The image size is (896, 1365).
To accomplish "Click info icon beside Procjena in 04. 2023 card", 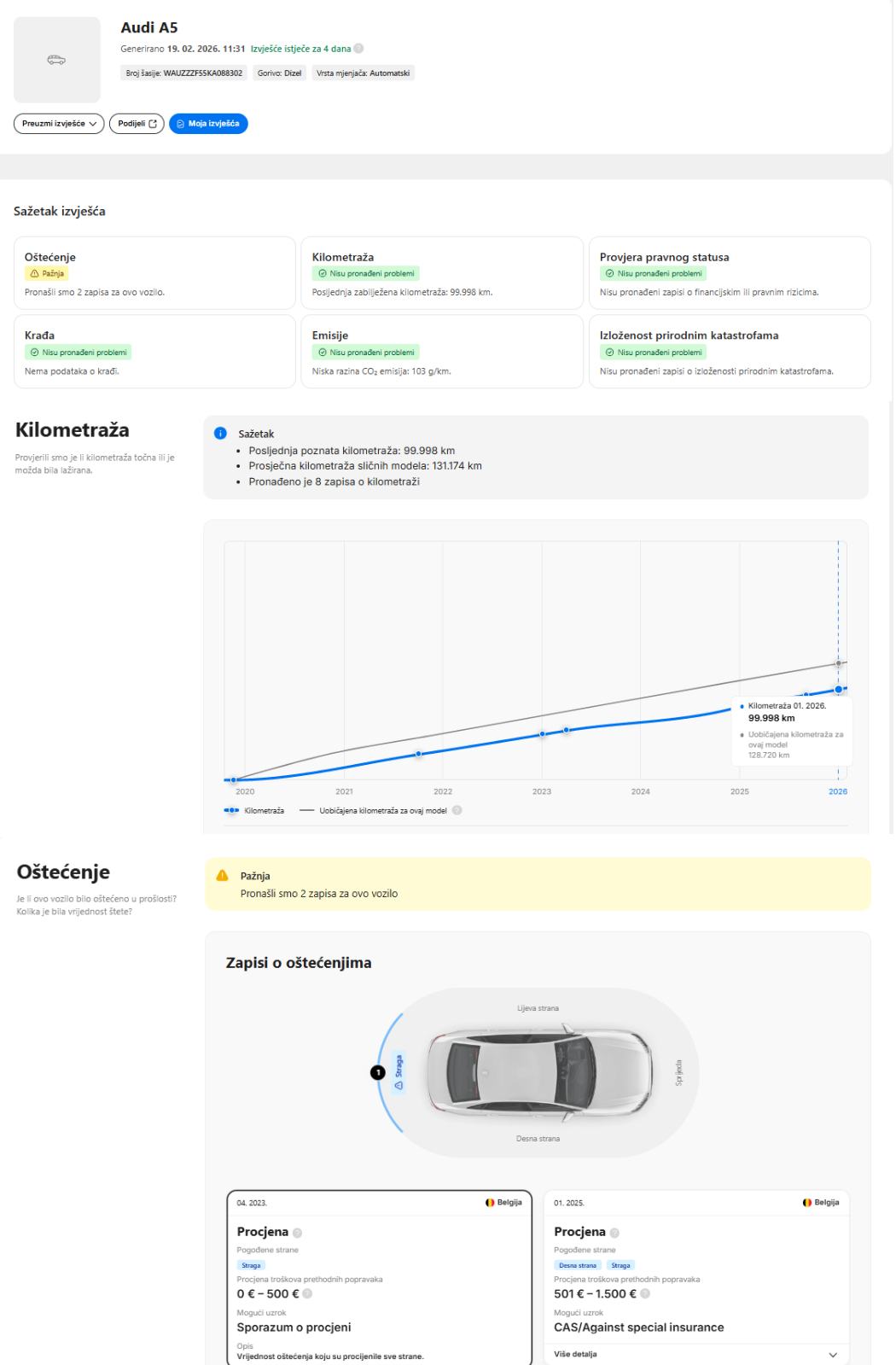I will [x=298, y=1233].
